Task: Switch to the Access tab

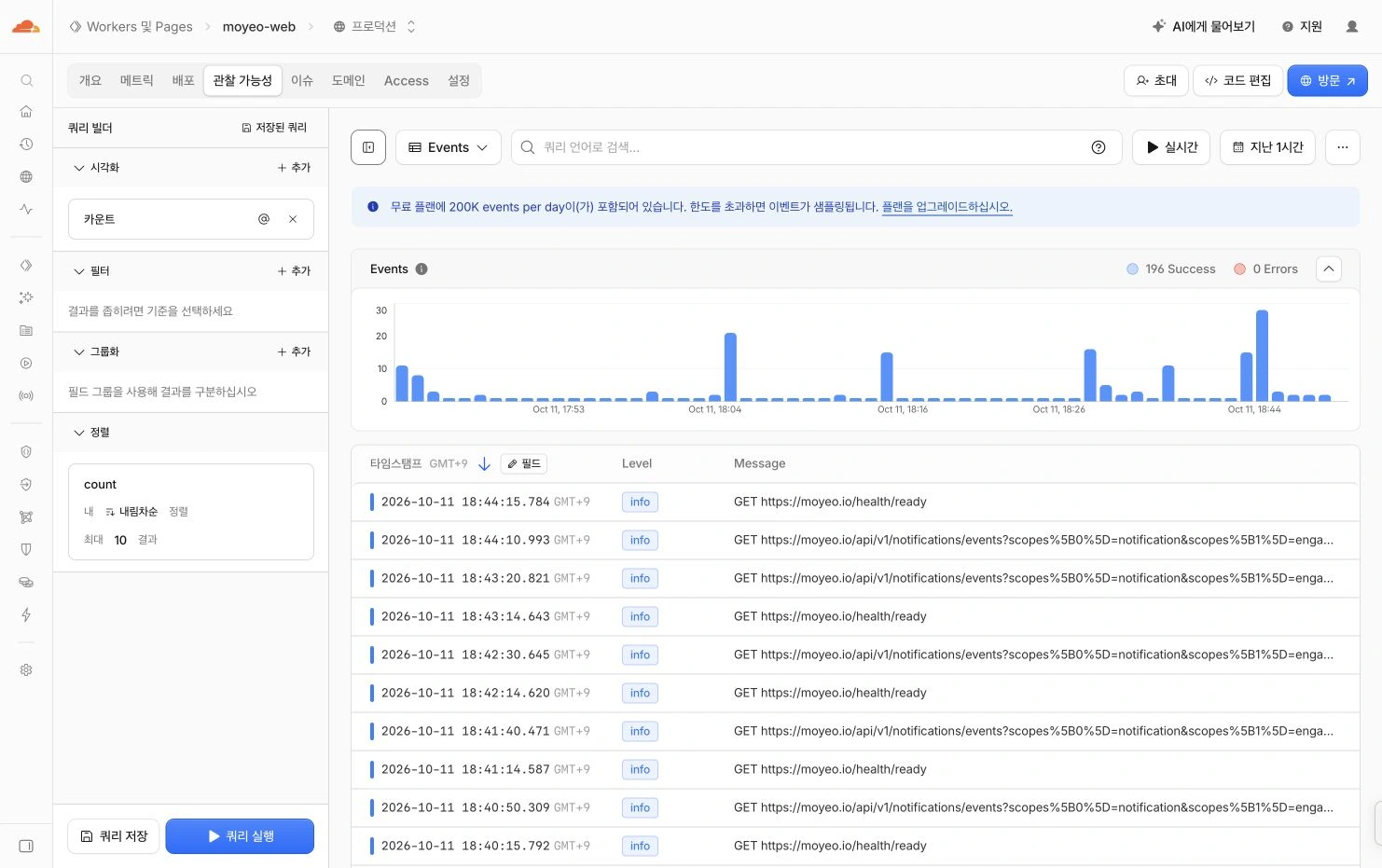Action: [407, 80]
